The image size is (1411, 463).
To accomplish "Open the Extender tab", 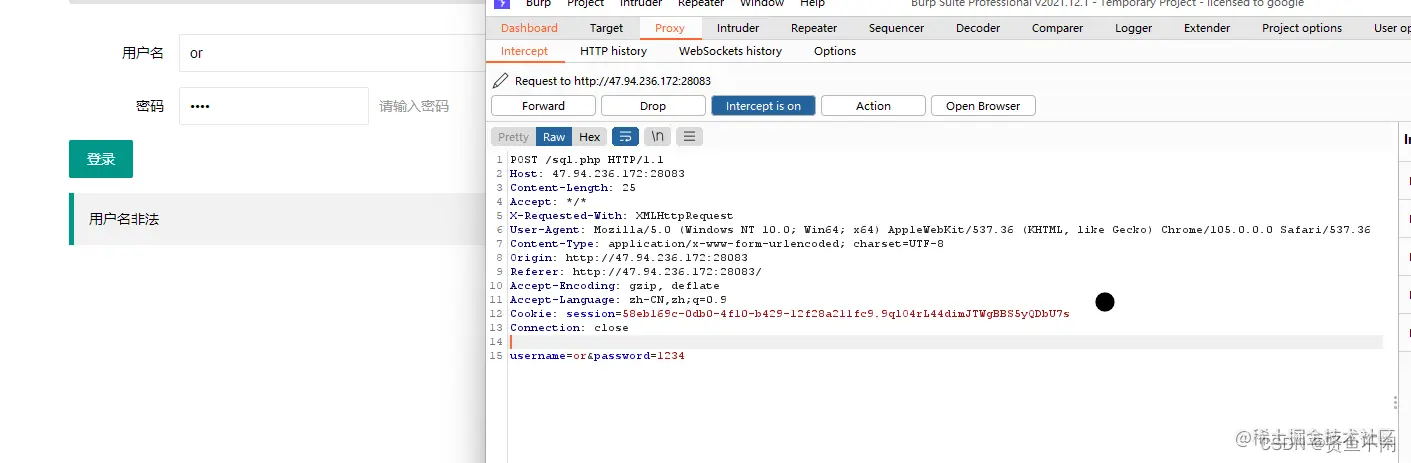I will (x=1207, y=28).
